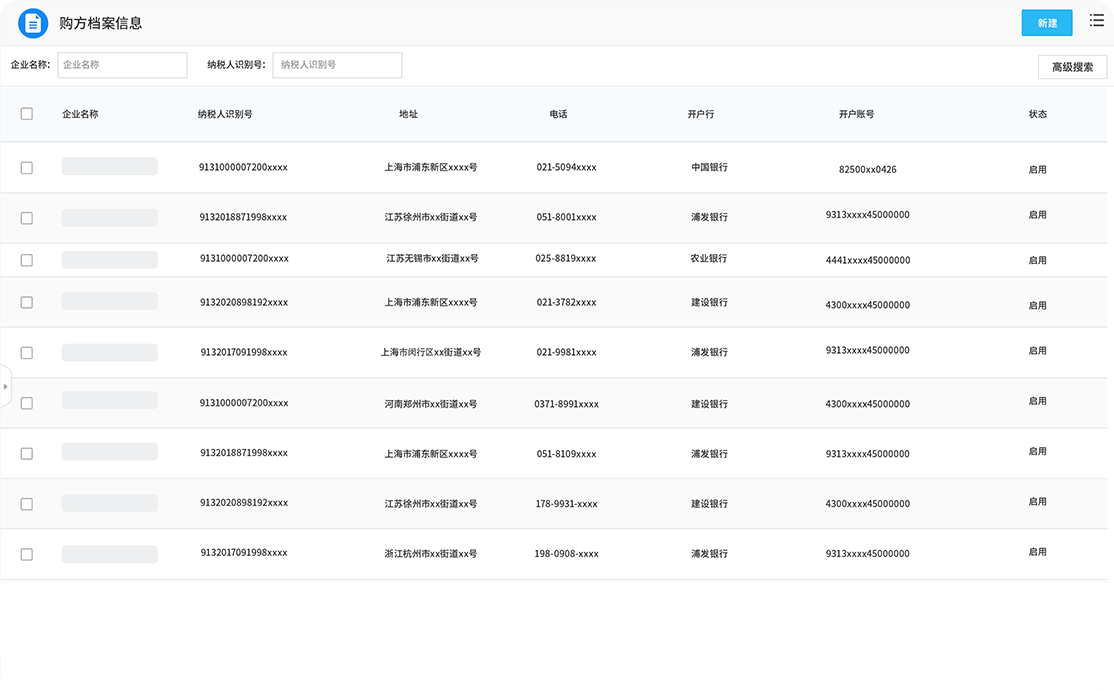Screen dimensions: 1114x691
Task: Toggle the select-all checkbox in table header
Action: point(27,114)
